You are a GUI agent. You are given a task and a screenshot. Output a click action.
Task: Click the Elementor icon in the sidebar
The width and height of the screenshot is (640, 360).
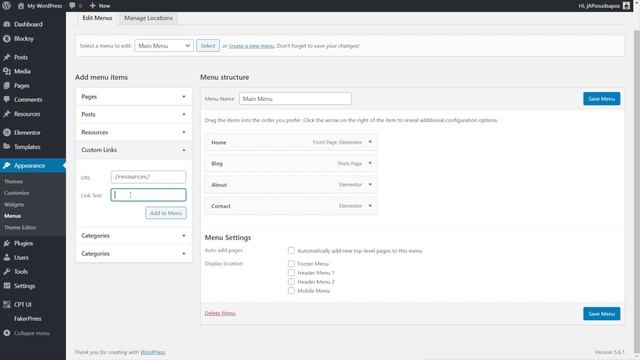coord(7,133)
